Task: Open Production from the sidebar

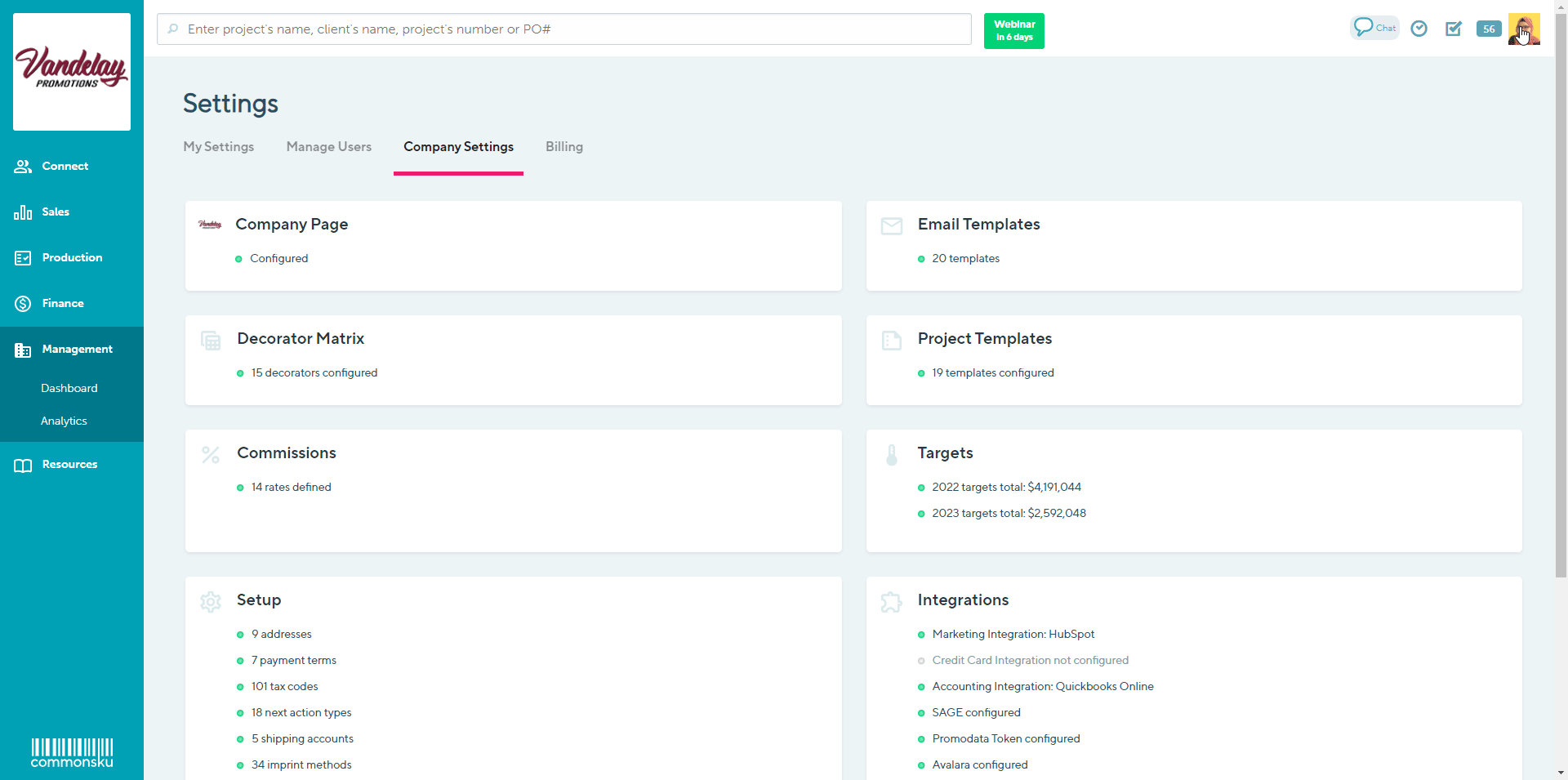Action: [x=72, y=257]
